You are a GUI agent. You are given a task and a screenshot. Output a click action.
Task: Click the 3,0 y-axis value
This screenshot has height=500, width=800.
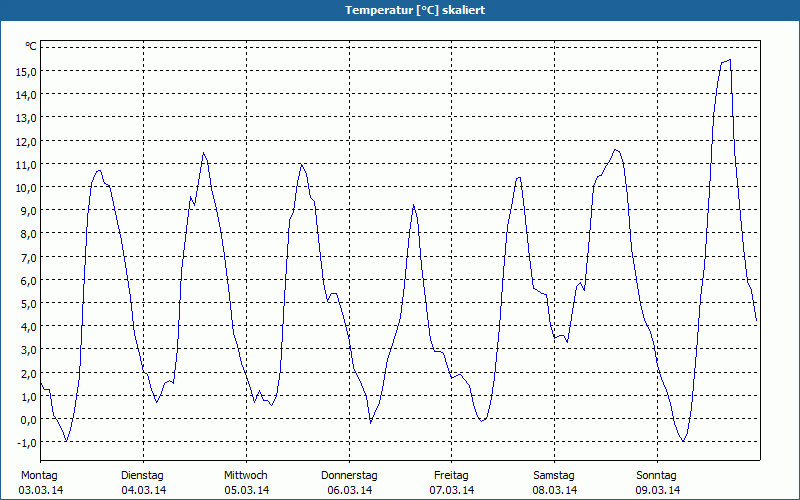coord(29,350)
